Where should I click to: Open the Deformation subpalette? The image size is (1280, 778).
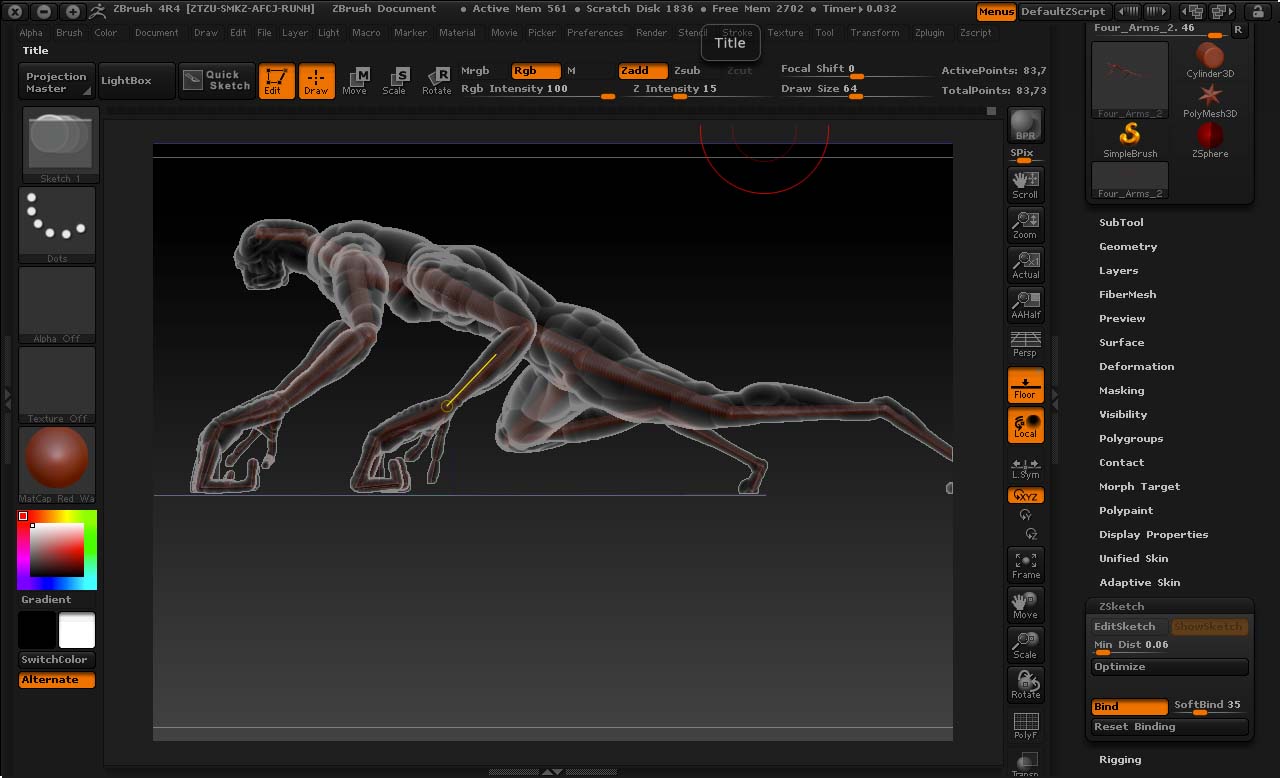click(1136, 366)
